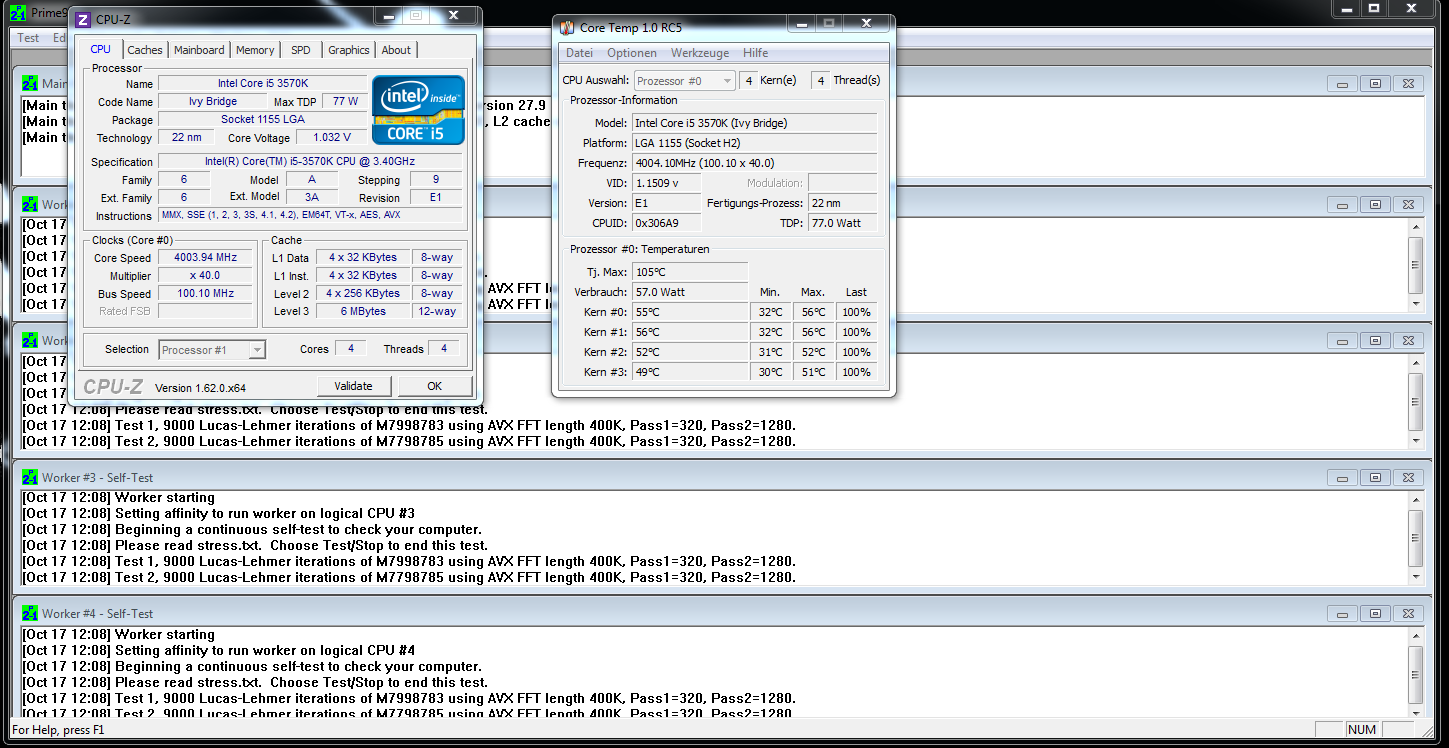This screenshot has height=748, width=1449.
Task: Click the Core Speed value 4003.94 MHz
Action: 205,258
